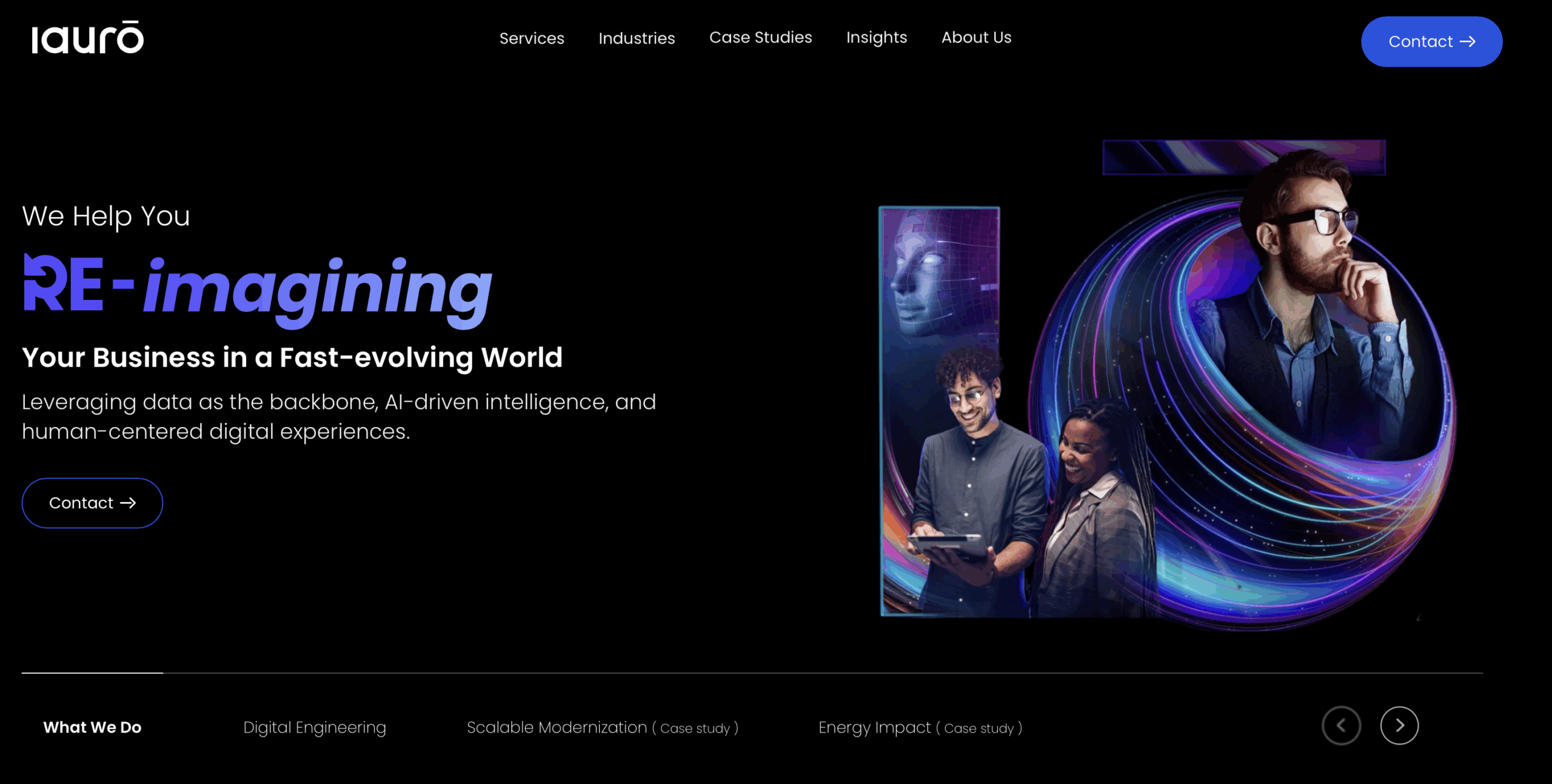Viewport: 1552px width, 784px height.
Task: Select the What We Do tab
Action: [x=92, y=727]
